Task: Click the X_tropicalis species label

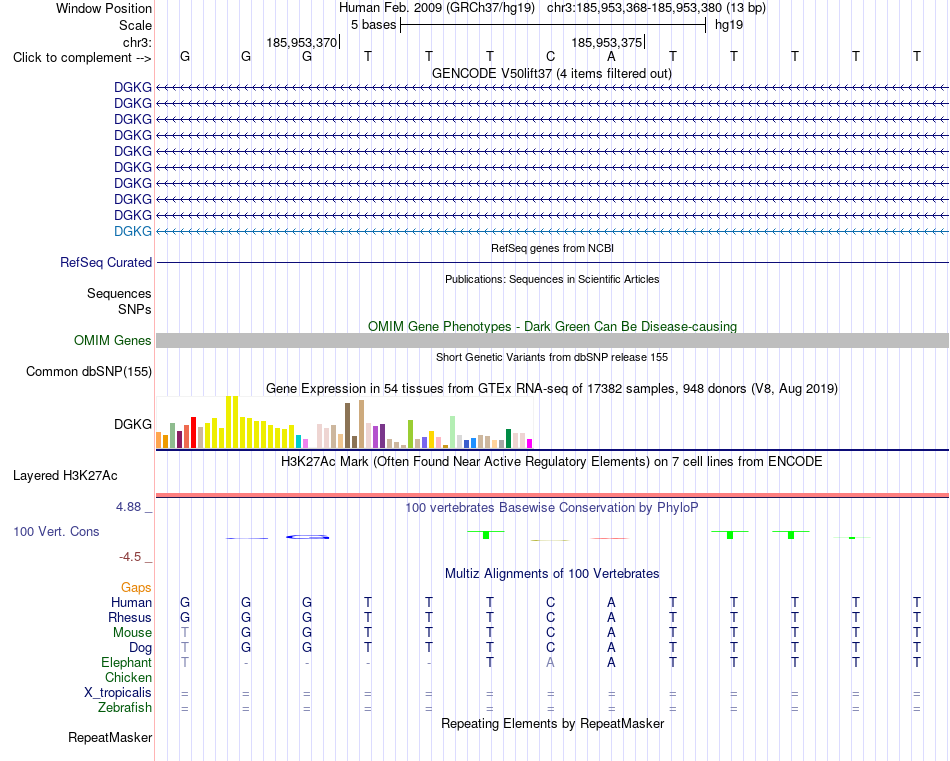Action: 118,693
